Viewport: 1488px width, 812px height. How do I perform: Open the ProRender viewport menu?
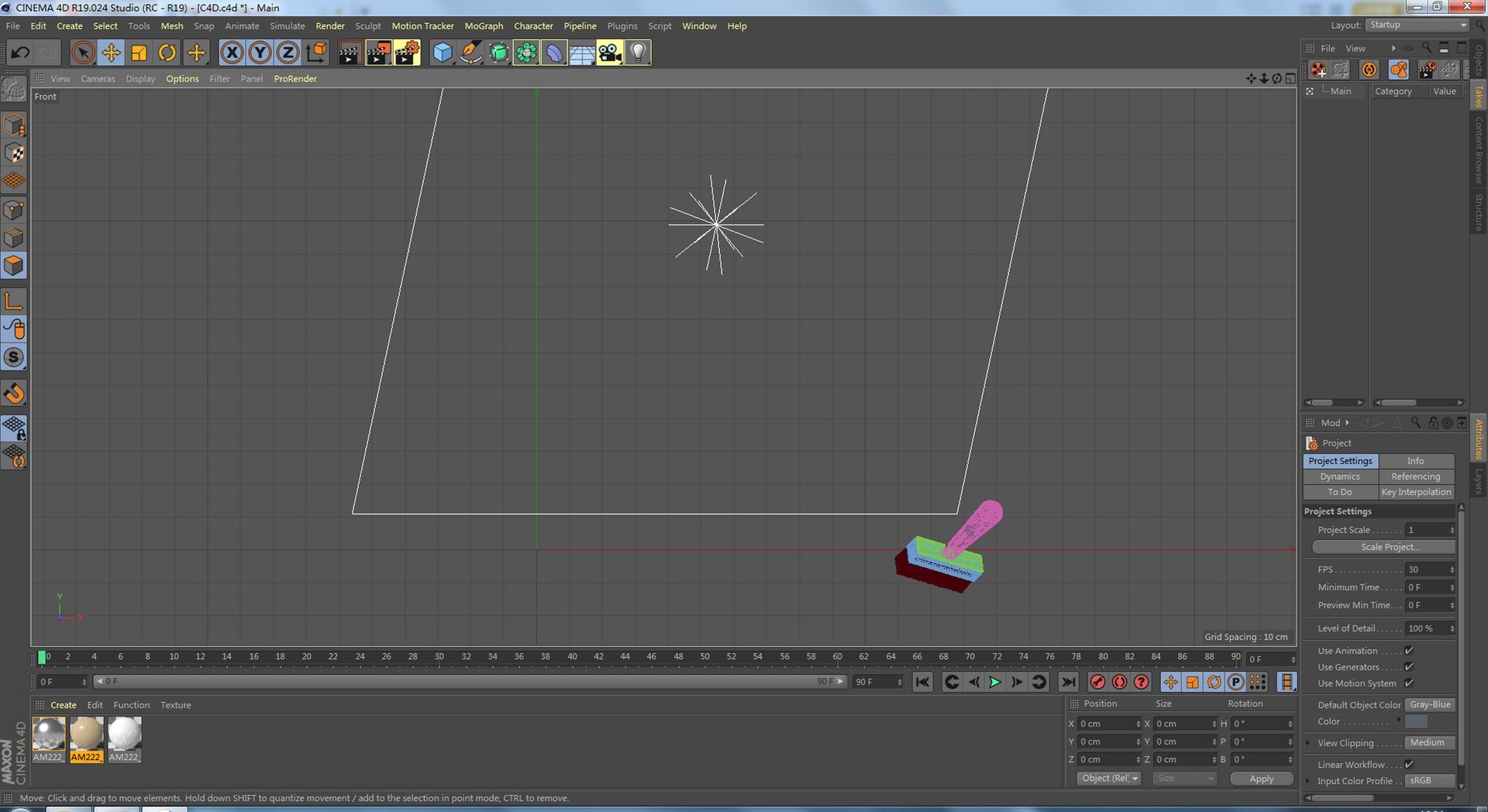295,79
